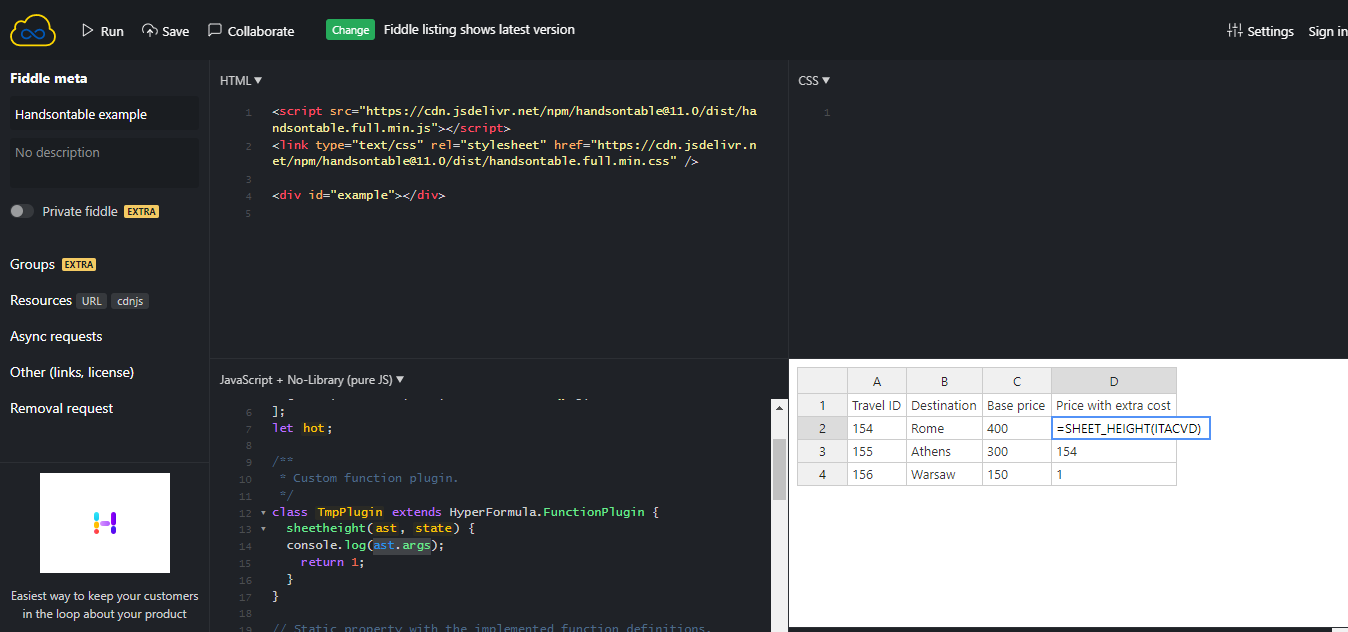Open 'Other (links, license)' section
The height and width of the screenshot is (632, 1348).
point(72,372)
